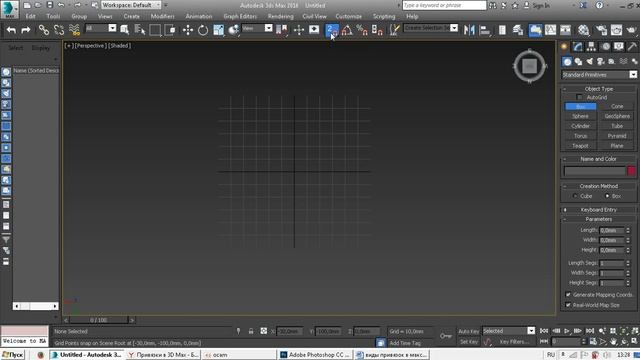Screen dimensions: 640x360
Task: Open the key mode Selected dropdown
Action: tap(508, 331)
